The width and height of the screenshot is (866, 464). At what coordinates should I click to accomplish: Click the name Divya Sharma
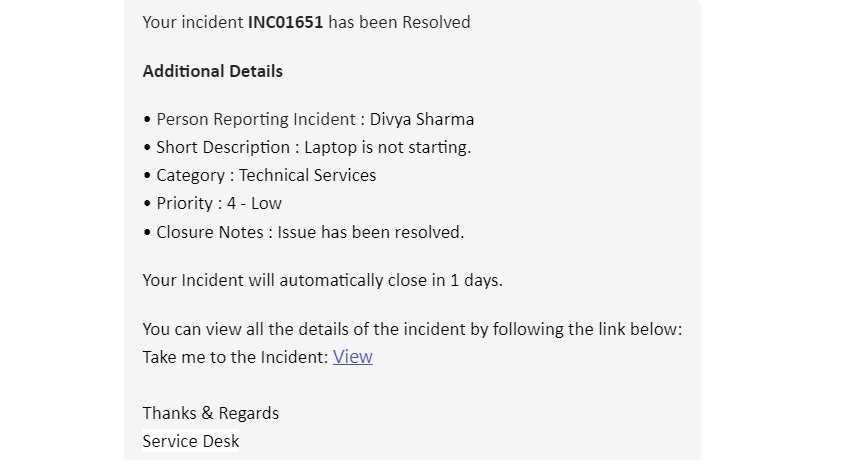click(x=422, y=119)
